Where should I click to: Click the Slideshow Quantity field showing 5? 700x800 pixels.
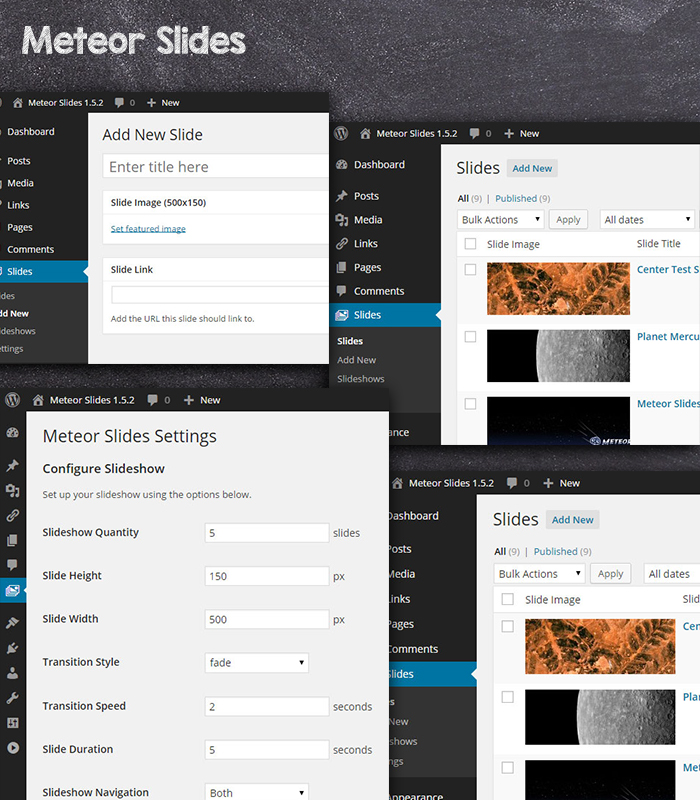[x=267, y=533]
